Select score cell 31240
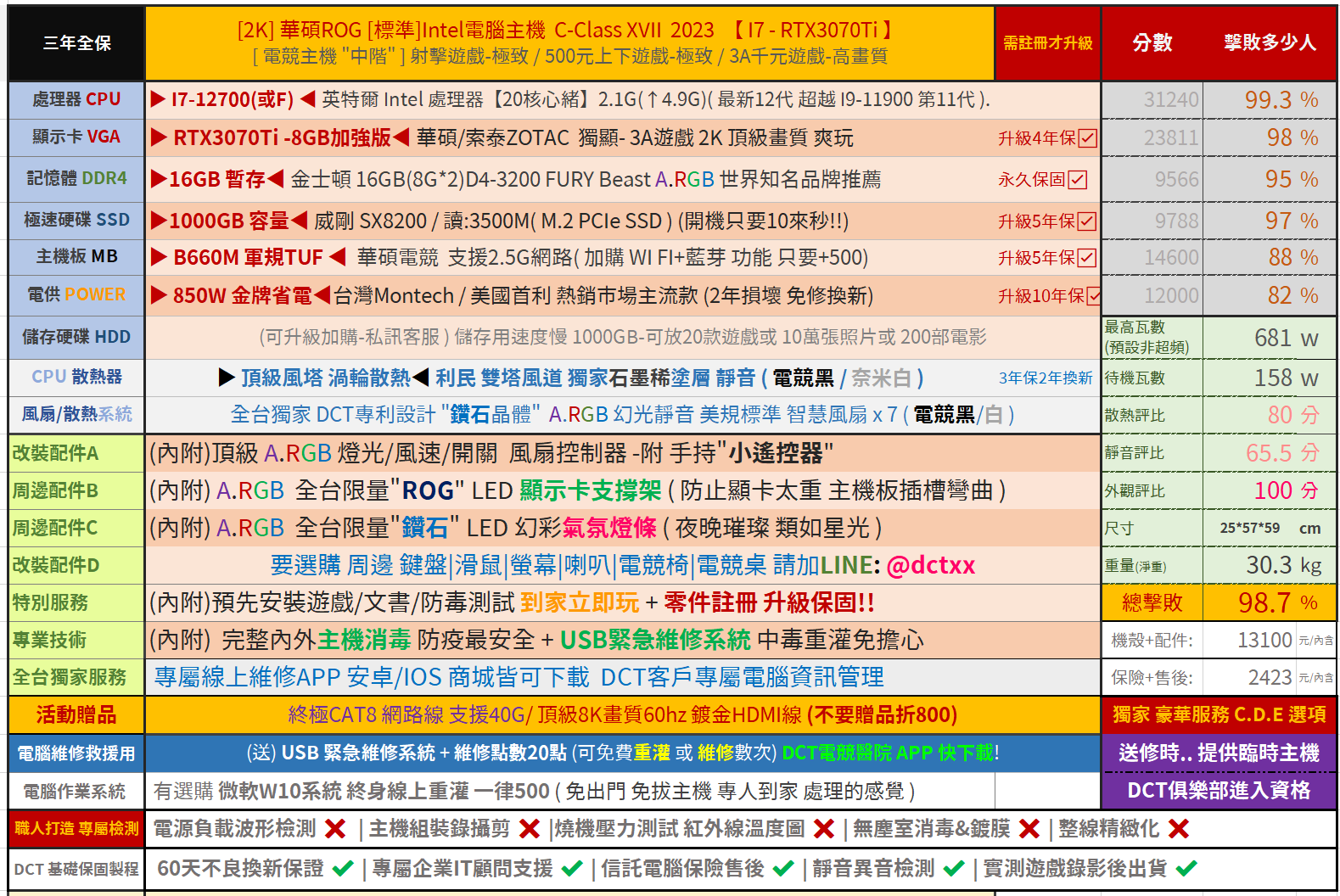The width and height of the screenshot is (1340, 896). point(1152,100)
